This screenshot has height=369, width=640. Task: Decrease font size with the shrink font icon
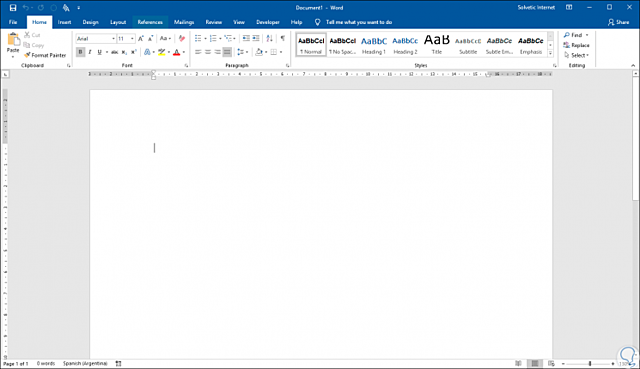click(x=151, y=38)
